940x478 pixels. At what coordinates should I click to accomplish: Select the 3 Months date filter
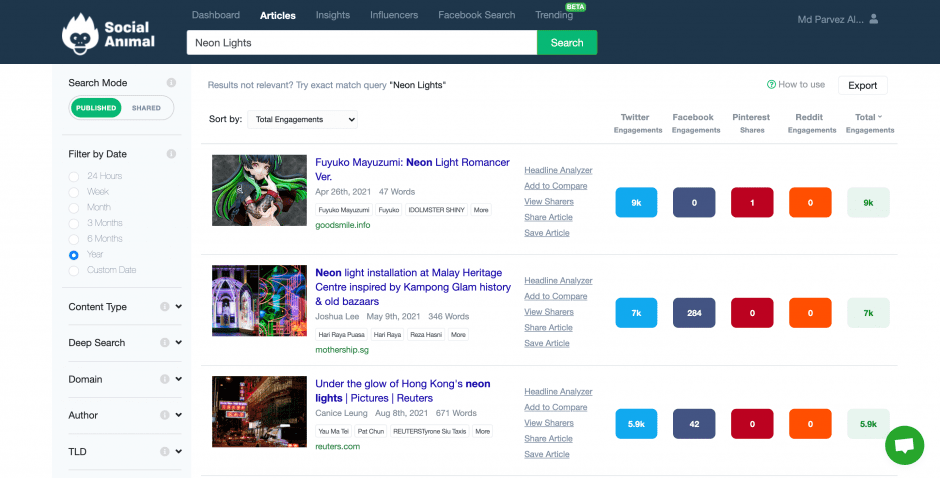pyautogui.click(x=74, y=223)
